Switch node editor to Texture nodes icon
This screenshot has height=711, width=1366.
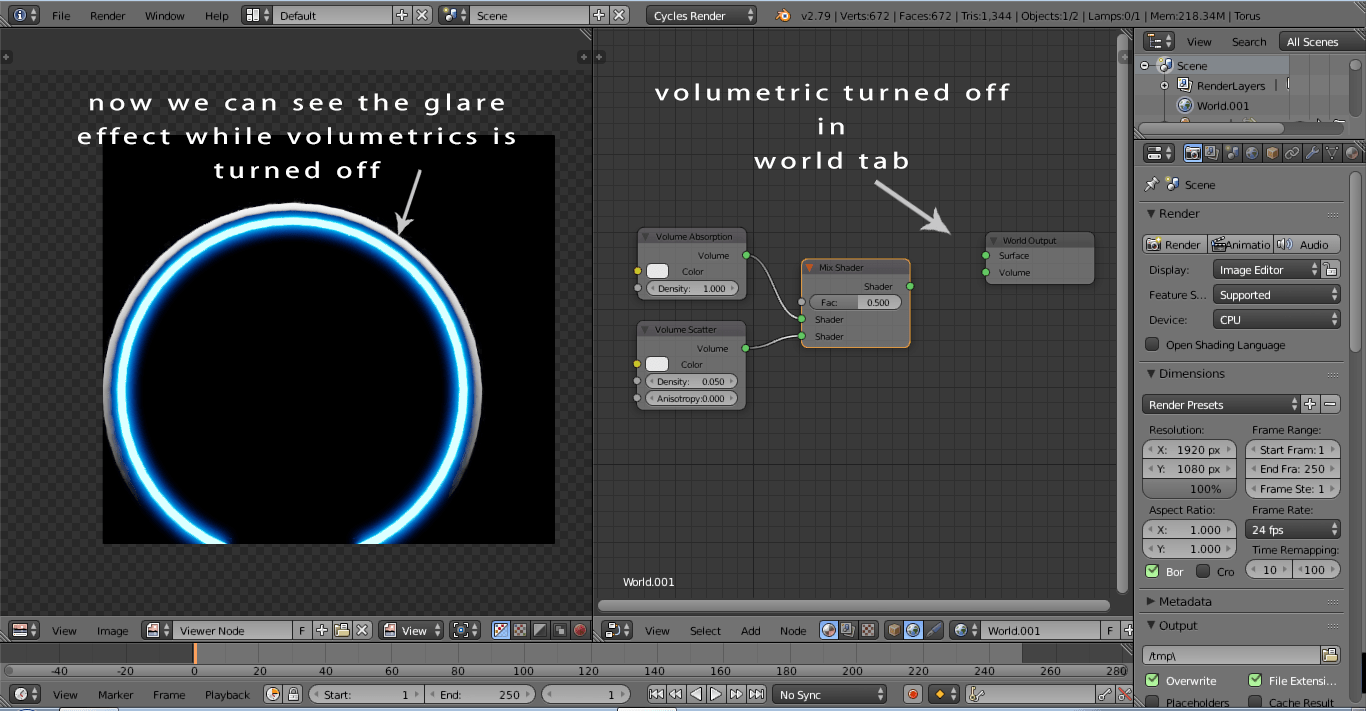(868, 630)
